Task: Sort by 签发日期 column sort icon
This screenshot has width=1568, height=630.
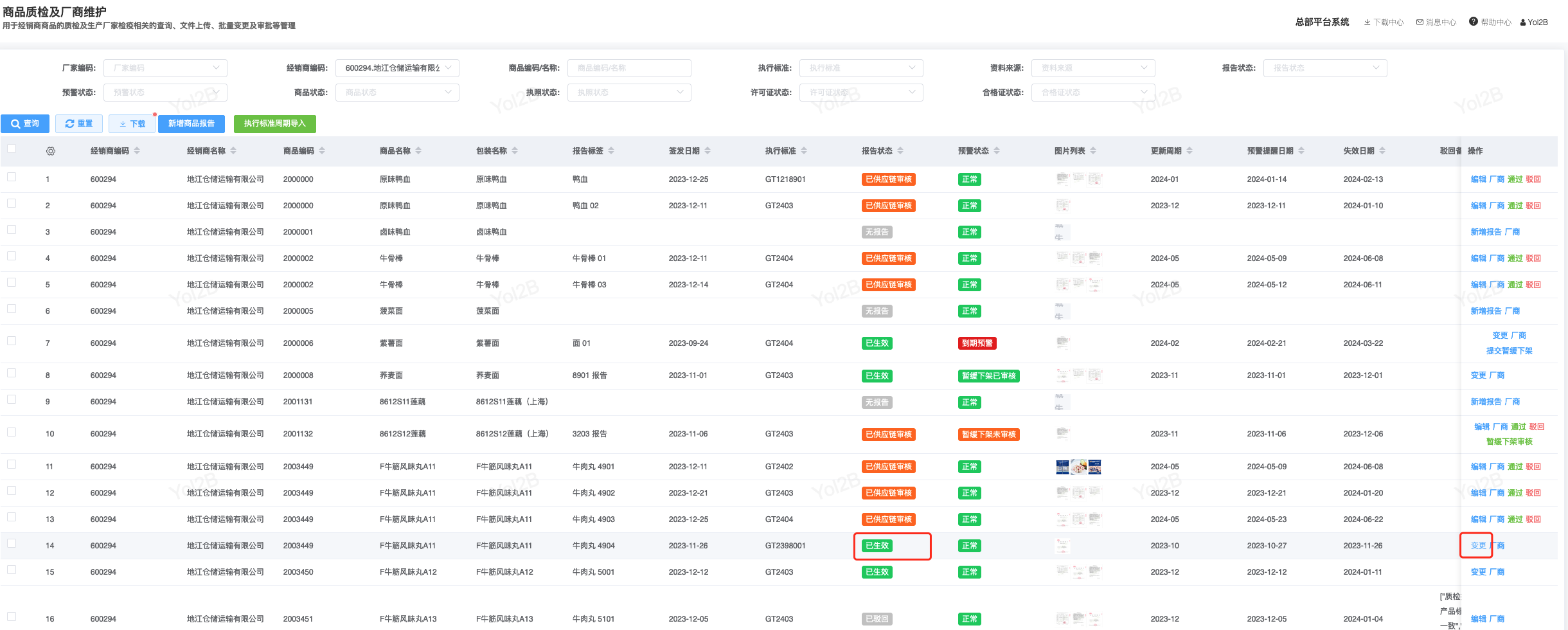Action: click(x=708, y=151)
